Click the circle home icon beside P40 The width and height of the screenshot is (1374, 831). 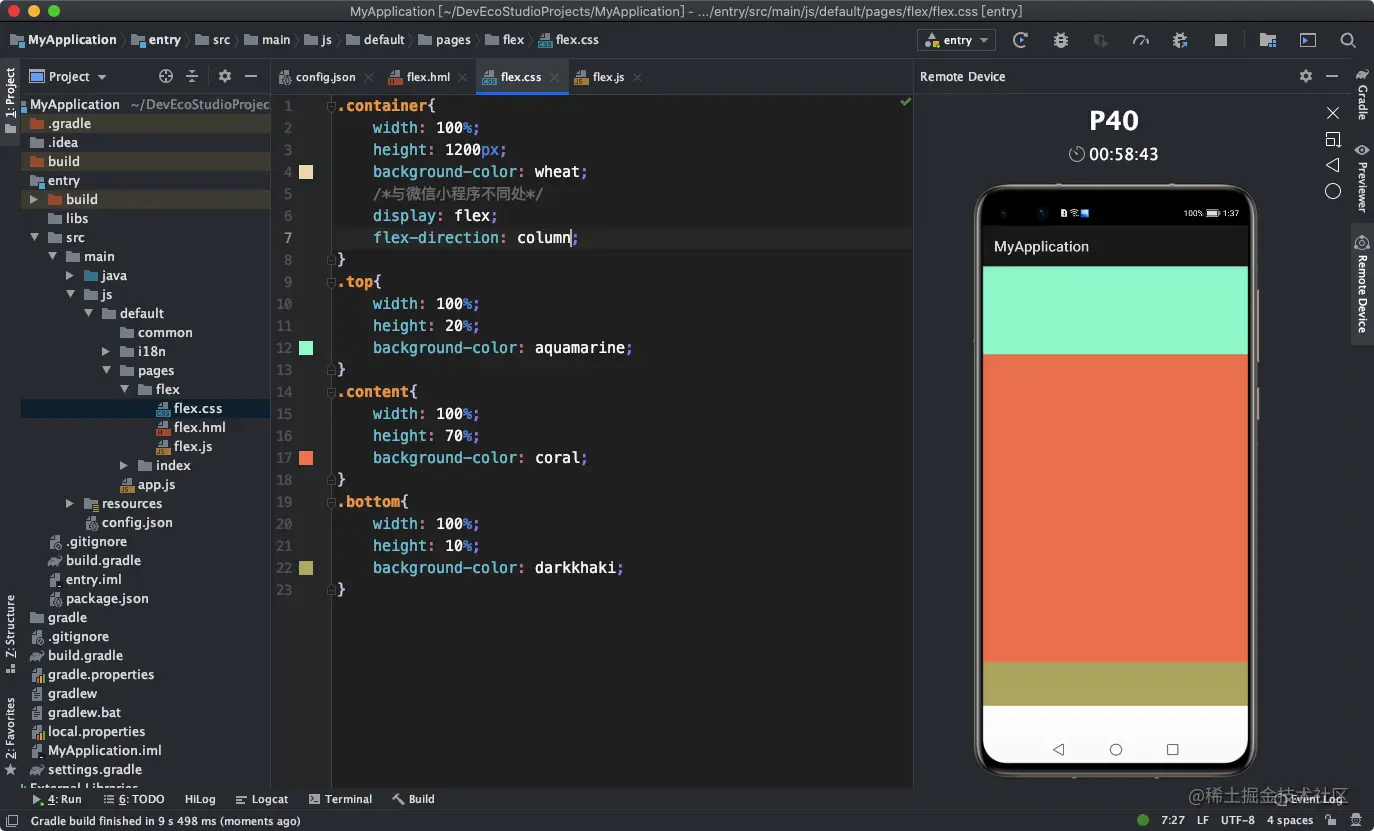click(x=1333, y=191)
